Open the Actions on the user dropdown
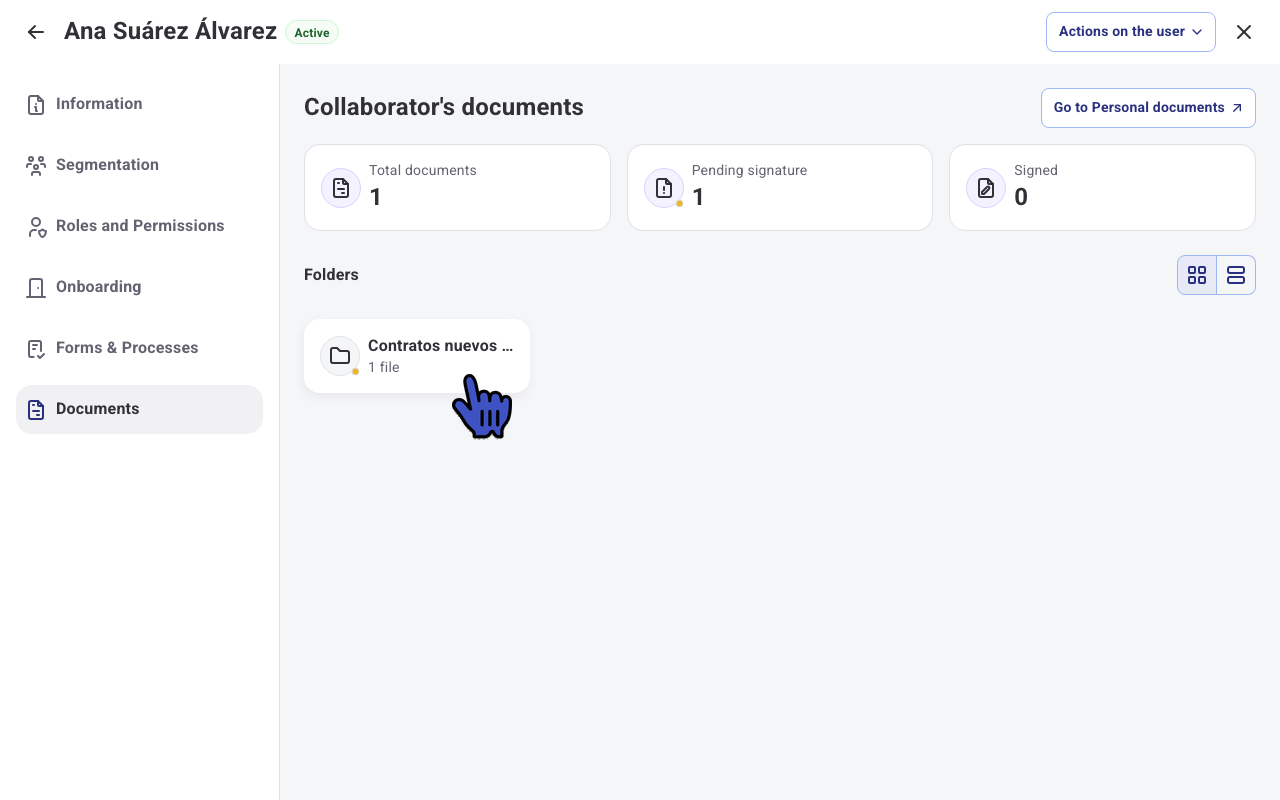 1131,32
